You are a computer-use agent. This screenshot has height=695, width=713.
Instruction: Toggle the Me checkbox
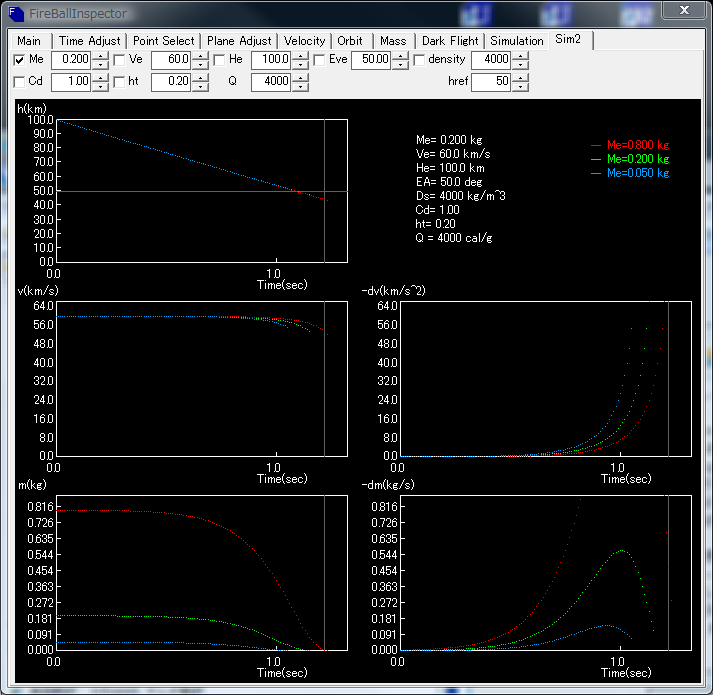20,60
